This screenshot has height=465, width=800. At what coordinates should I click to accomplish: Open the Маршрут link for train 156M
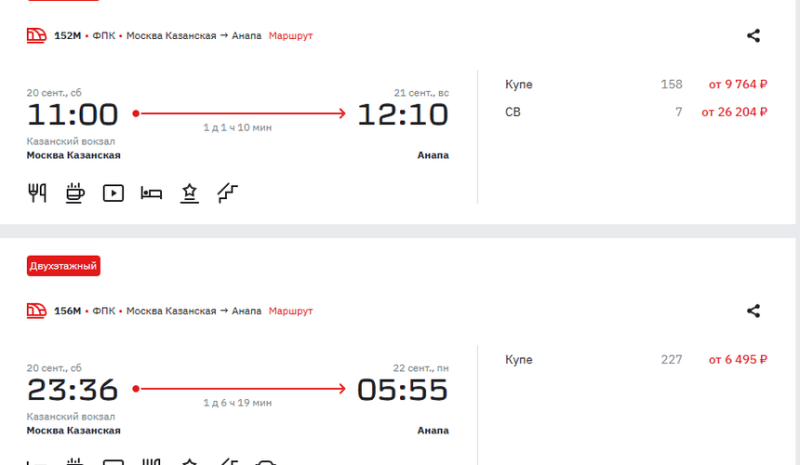pyautogui.click(x=291, y=311)
